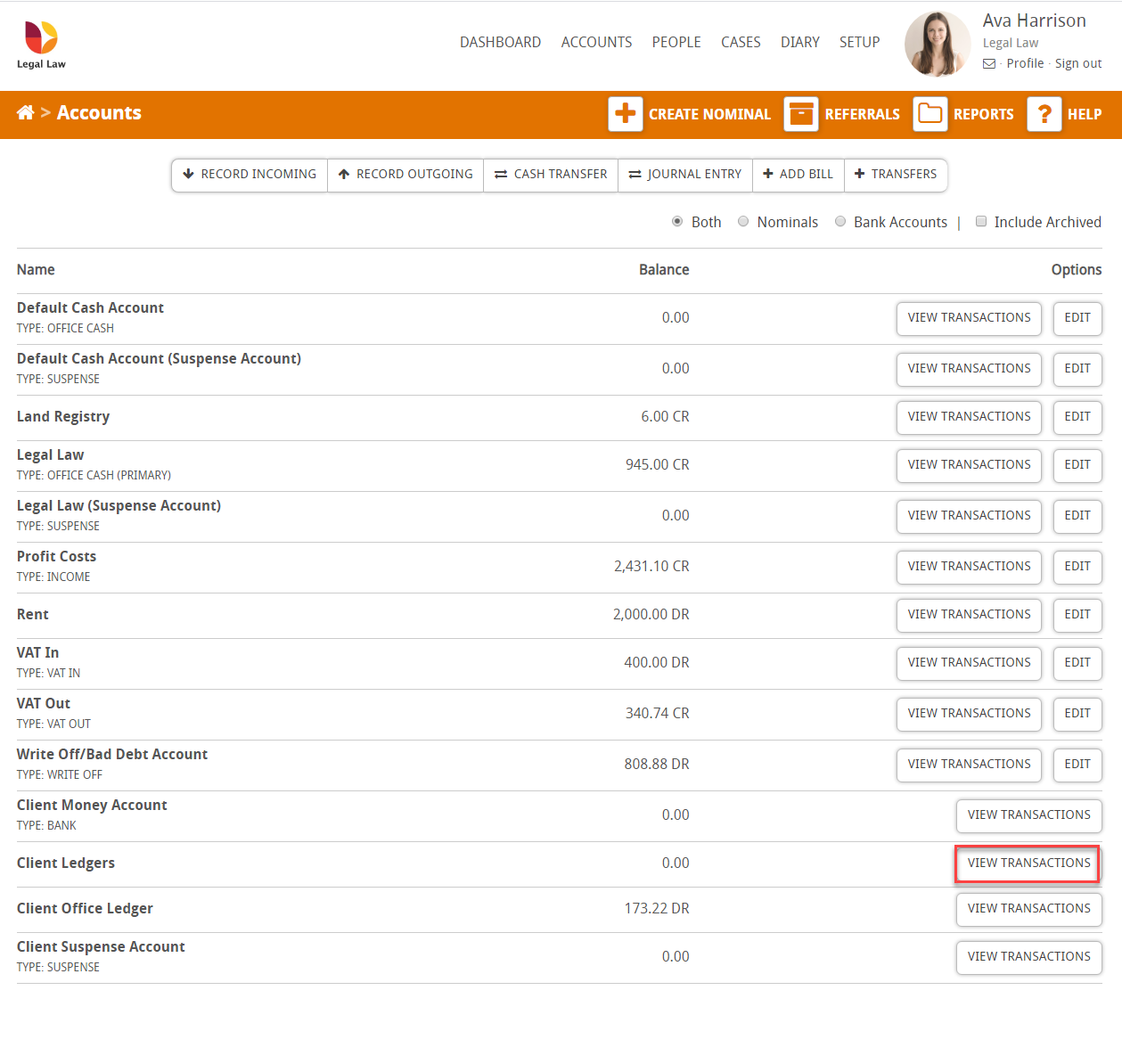This screenshot has height=1064, width=1122.
Task: Select the Bank Accounts radio button
Action: pos(840,221)
